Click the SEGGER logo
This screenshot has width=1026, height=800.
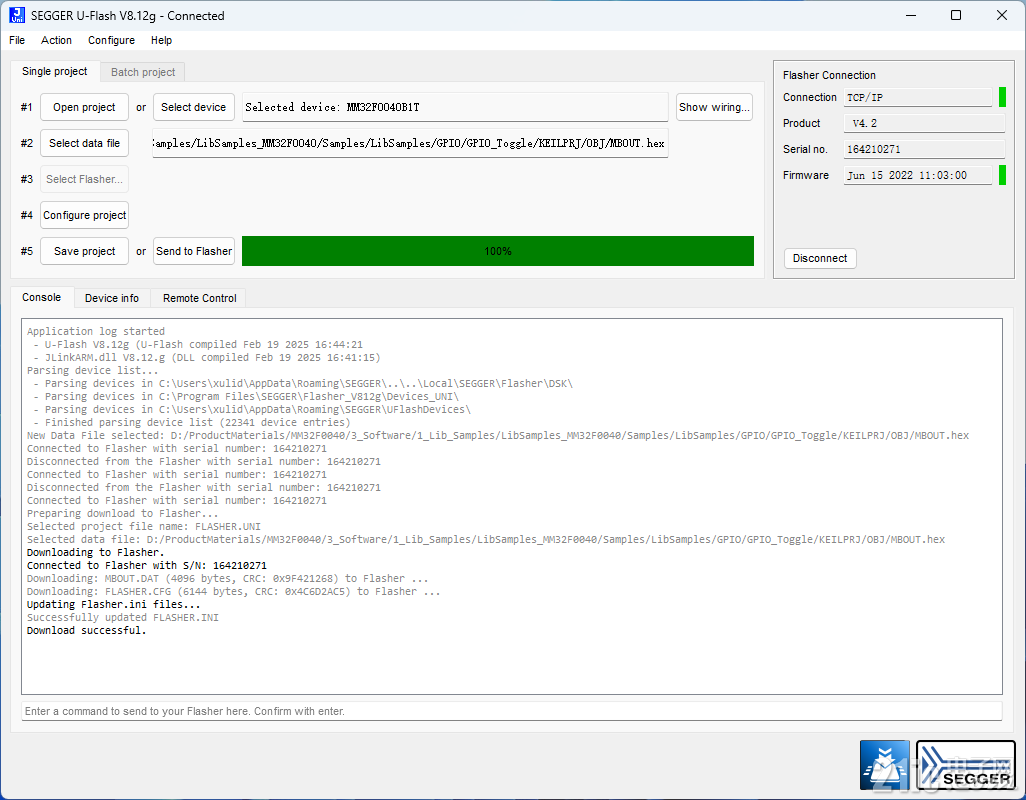966,765
